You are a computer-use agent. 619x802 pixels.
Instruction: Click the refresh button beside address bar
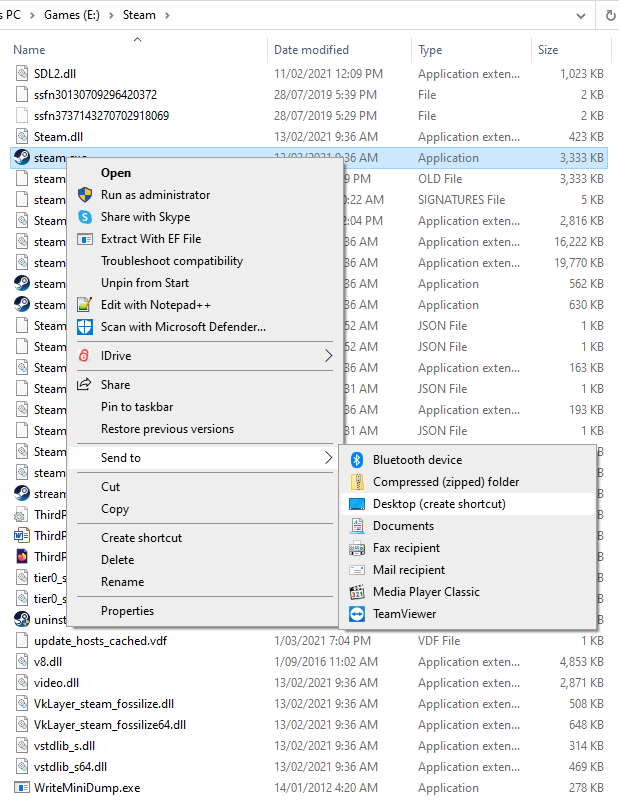click(609, 16)
